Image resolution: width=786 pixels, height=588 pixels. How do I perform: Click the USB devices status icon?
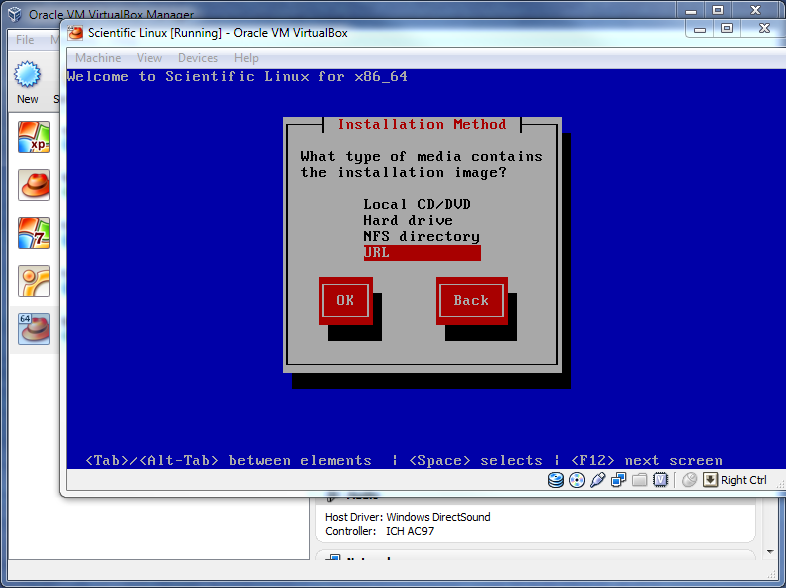click(598, 480)
